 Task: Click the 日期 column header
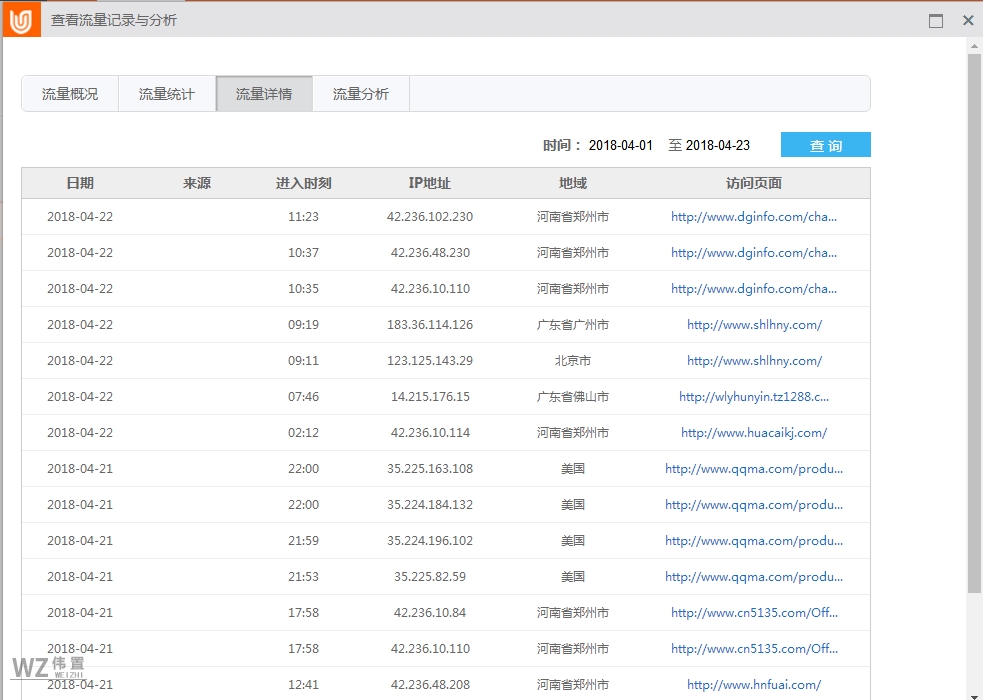(x=81, y=183)
